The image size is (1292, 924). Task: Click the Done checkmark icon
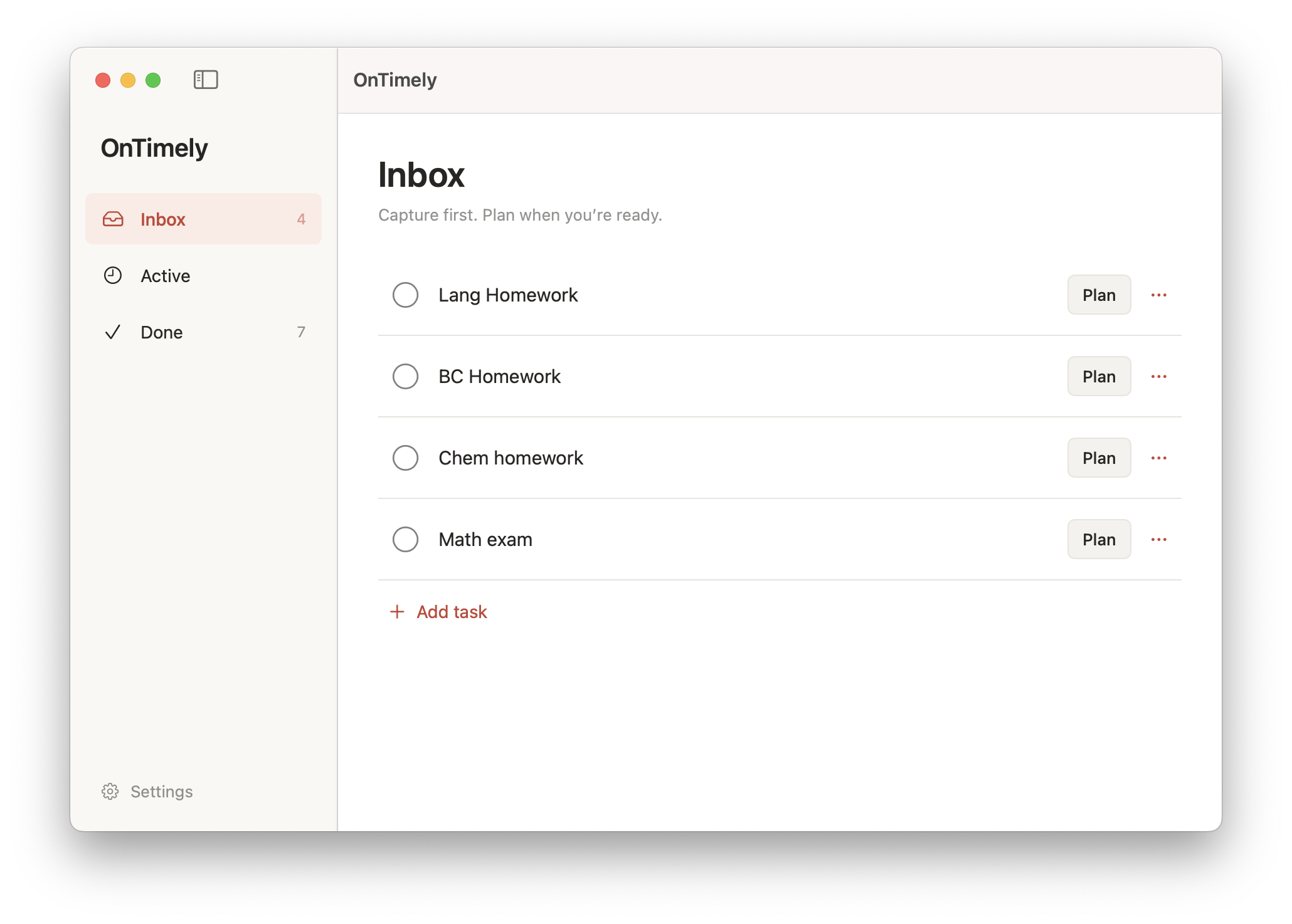113,332
